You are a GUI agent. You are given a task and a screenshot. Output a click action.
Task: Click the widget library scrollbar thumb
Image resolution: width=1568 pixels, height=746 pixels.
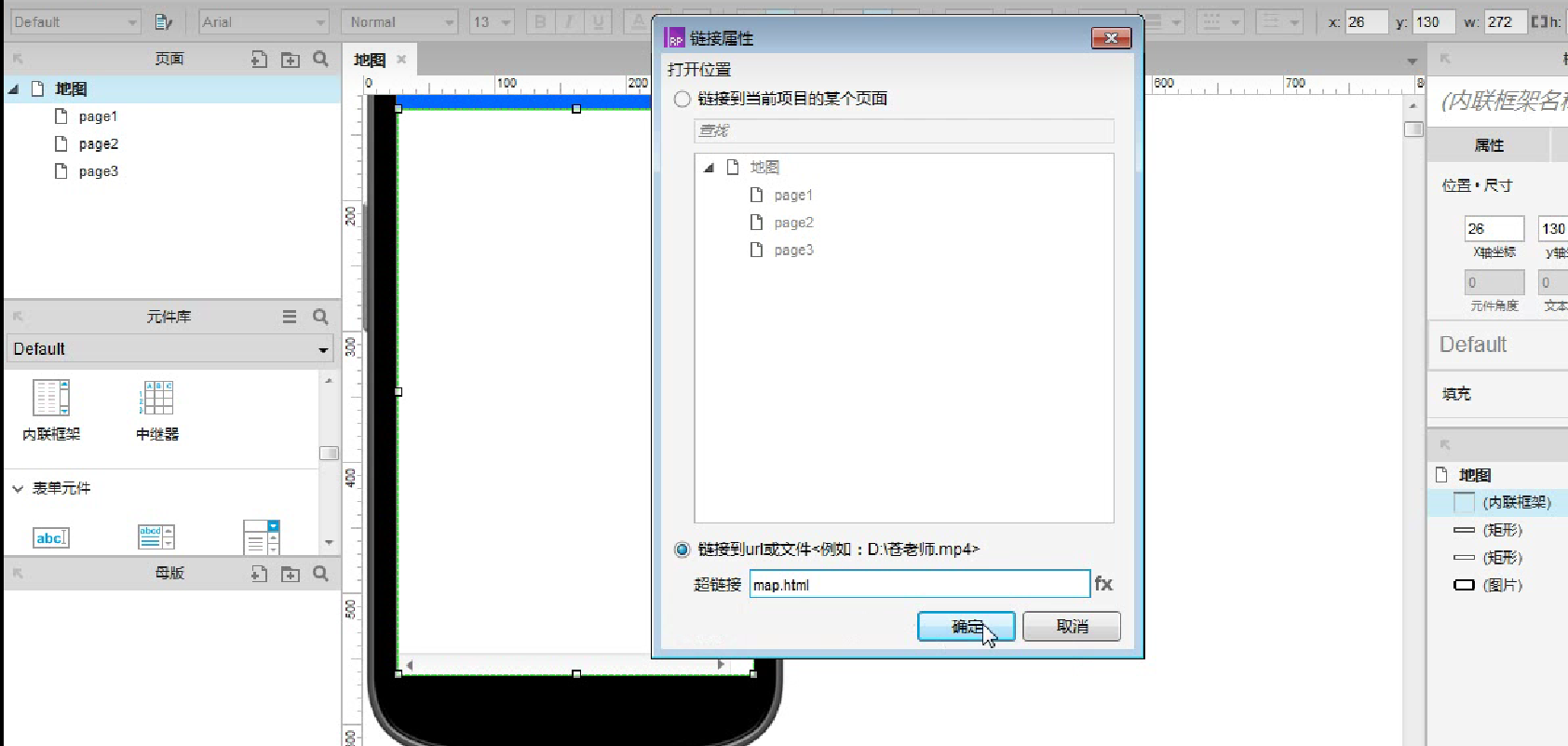tap(329, 453)
